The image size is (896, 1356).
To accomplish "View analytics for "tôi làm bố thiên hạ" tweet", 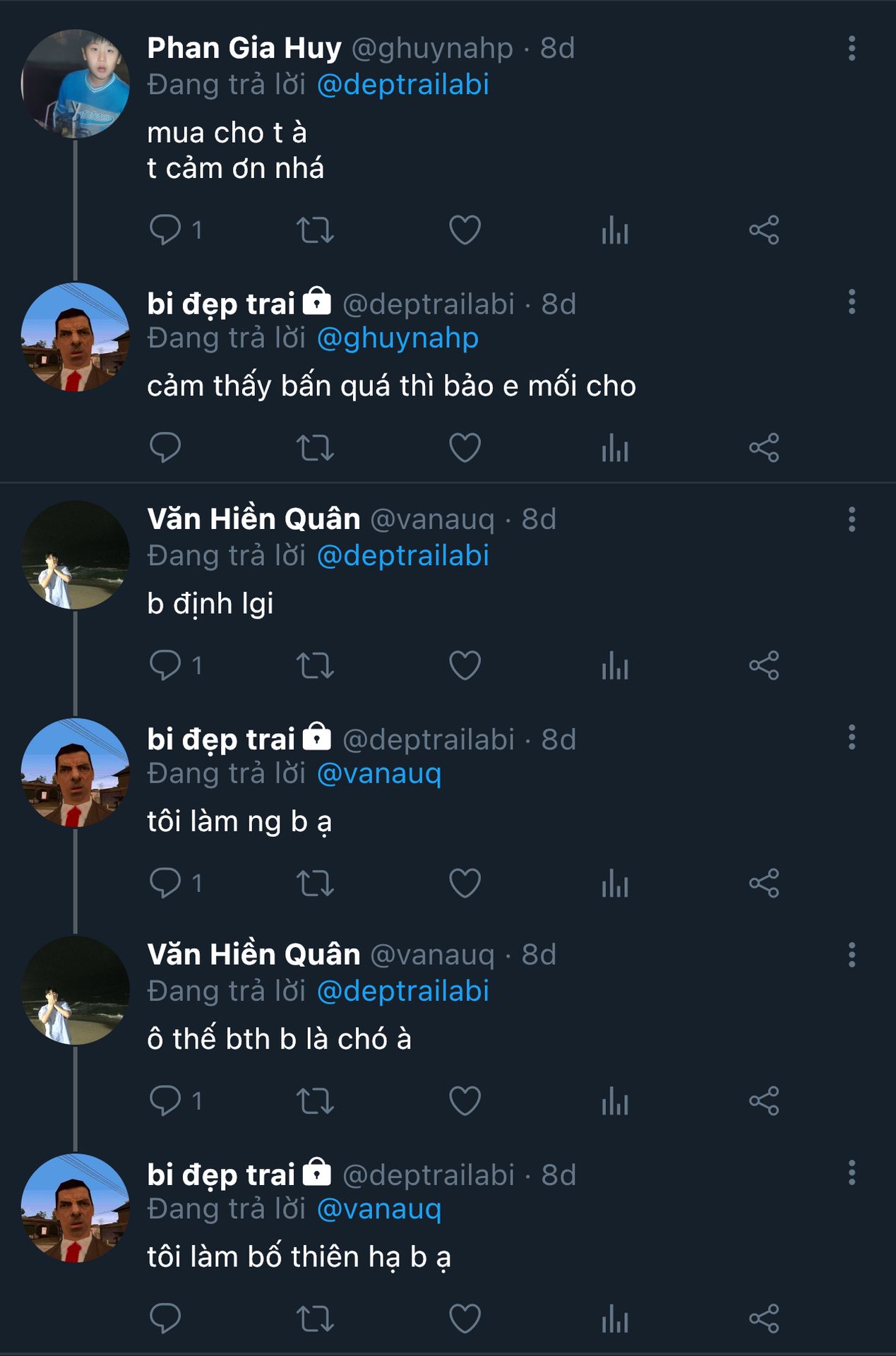I will [615, 1319].
